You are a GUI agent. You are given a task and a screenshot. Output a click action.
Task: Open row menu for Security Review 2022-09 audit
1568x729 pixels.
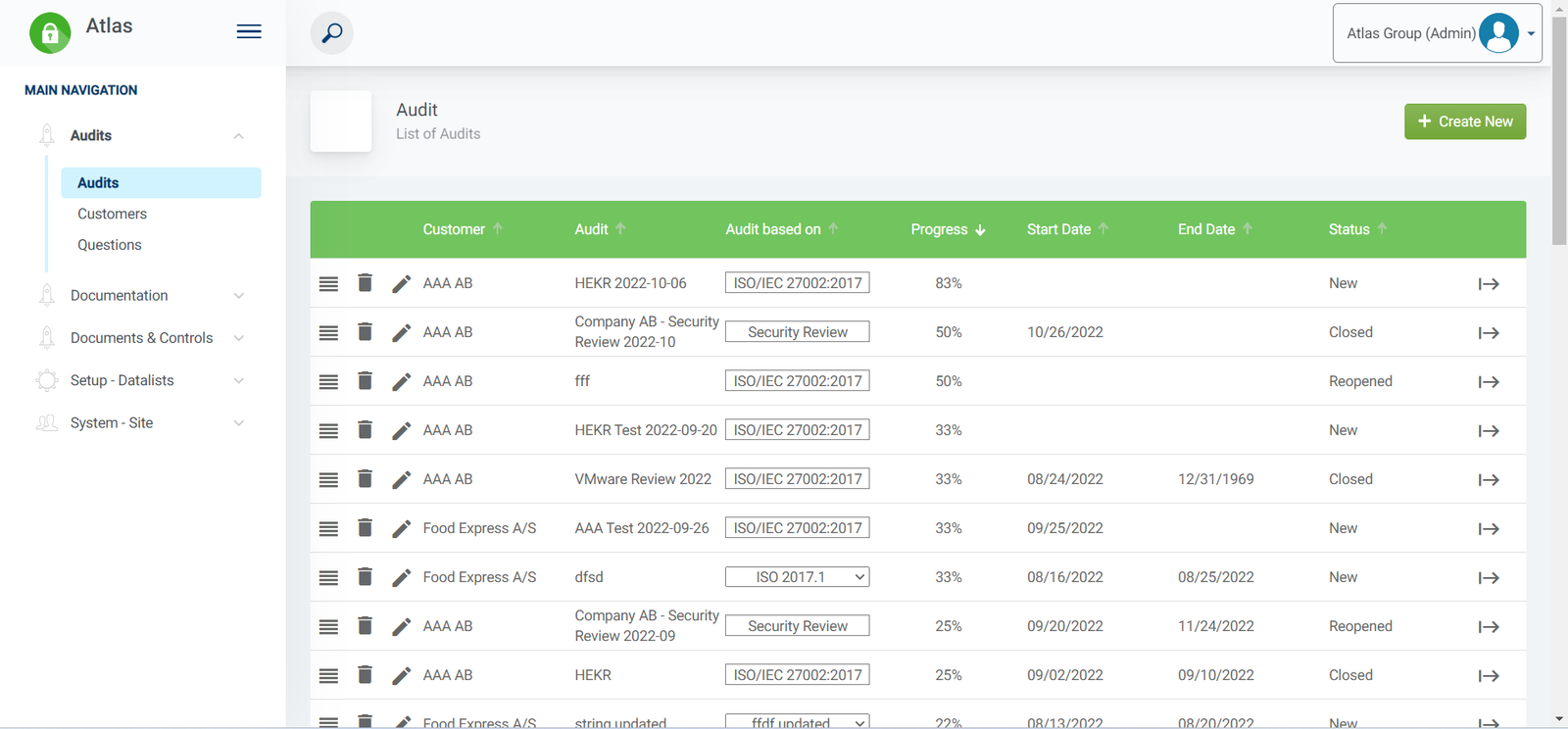point(328,627)
